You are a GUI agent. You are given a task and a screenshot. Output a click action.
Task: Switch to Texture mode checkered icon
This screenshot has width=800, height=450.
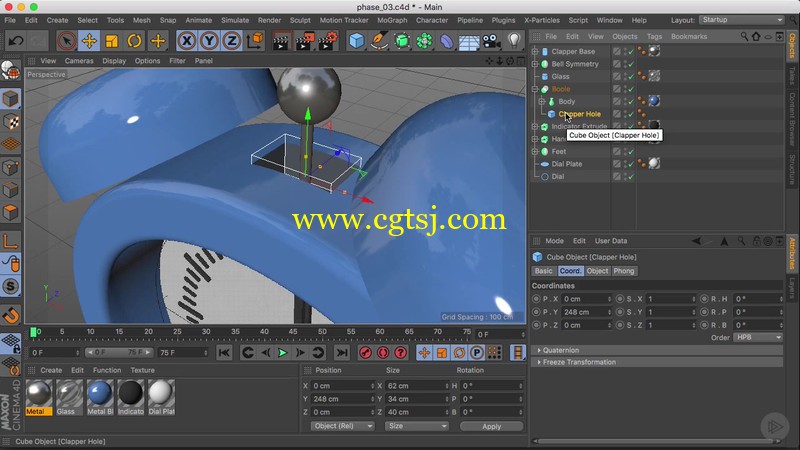point(11,121)
